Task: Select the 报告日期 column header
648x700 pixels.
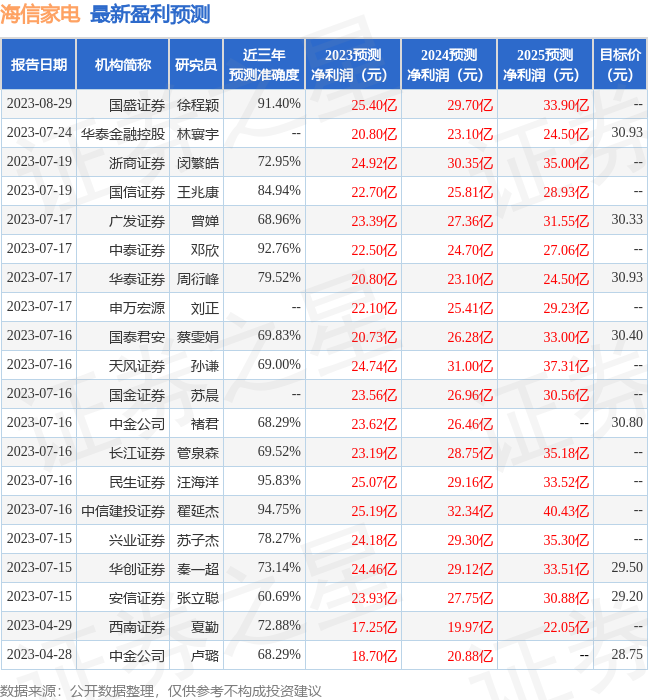Action: pos(39,65)
